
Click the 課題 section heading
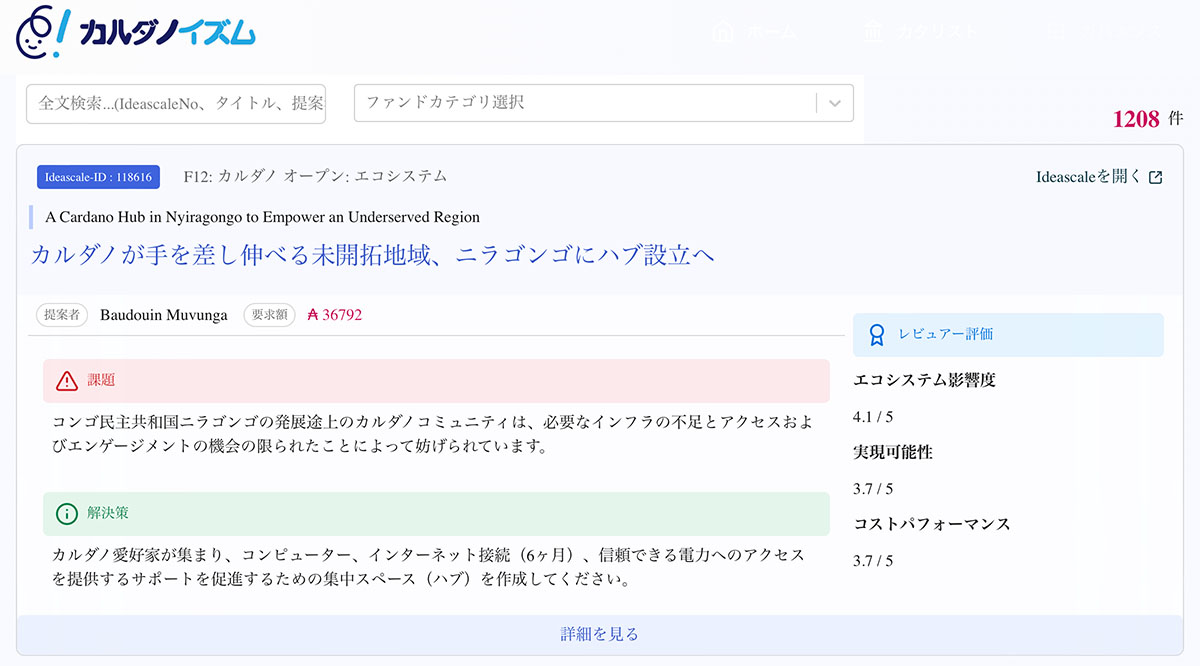click(x=101, y=381)
